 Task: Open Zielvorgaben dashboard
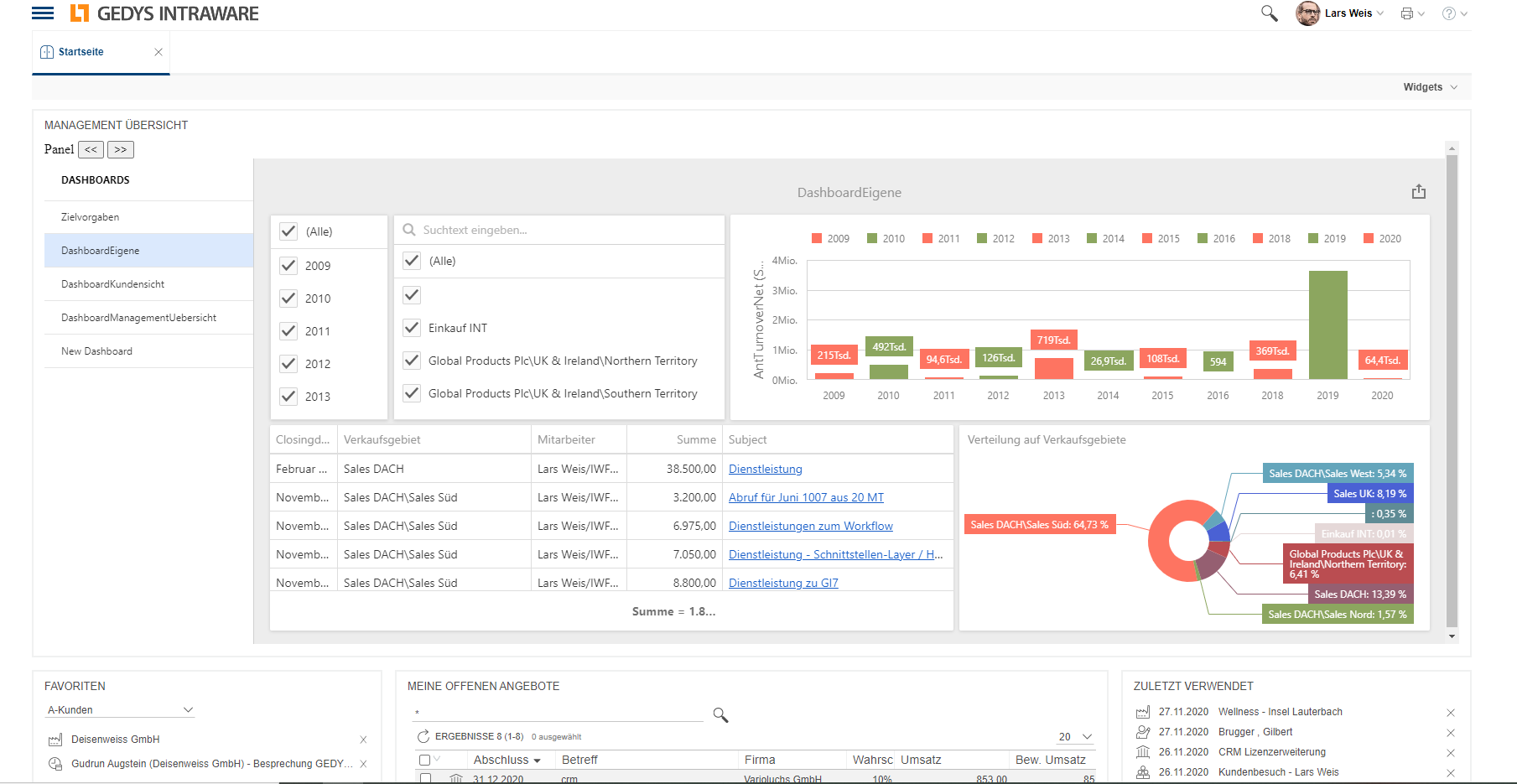(x=148, y=217)
